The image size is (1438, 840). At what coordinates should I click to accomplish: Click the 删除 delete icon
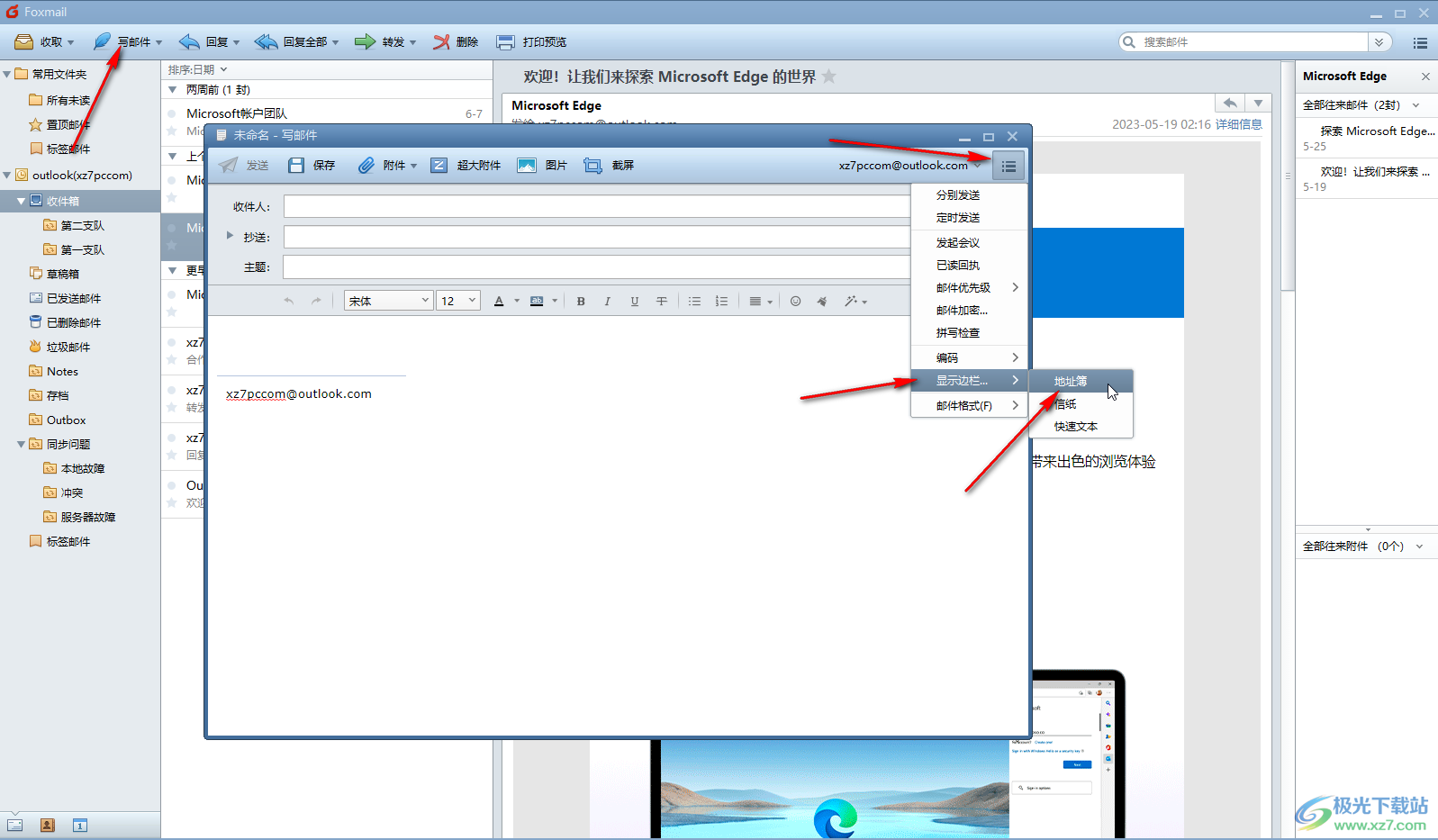(441, 42)
